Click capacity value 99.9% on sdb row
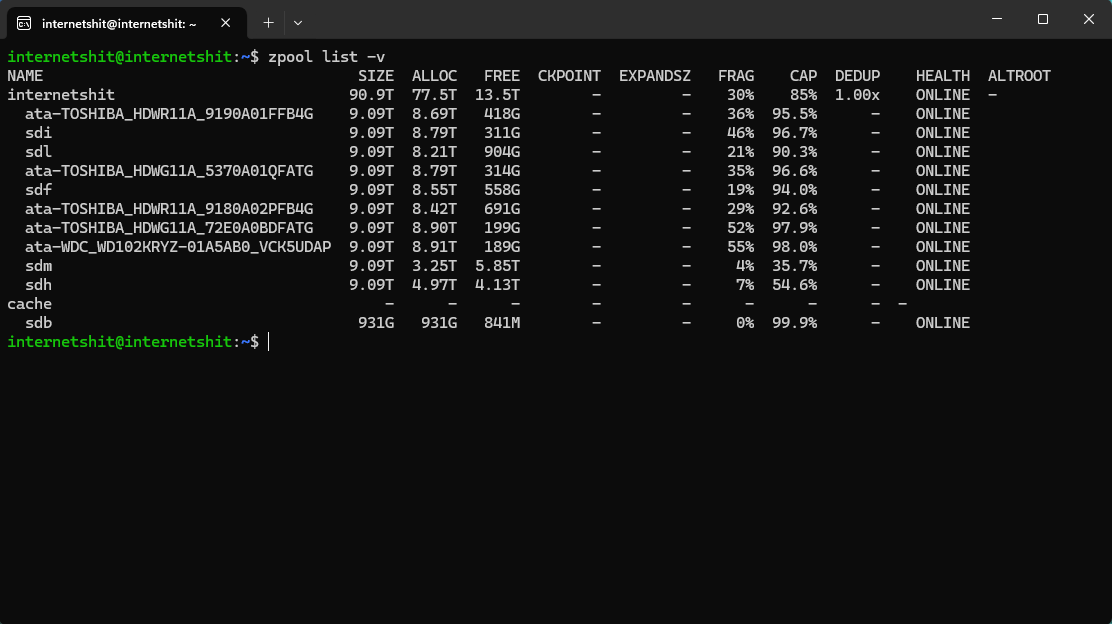The image size is (1112, 624). click(x=795, y=323)
